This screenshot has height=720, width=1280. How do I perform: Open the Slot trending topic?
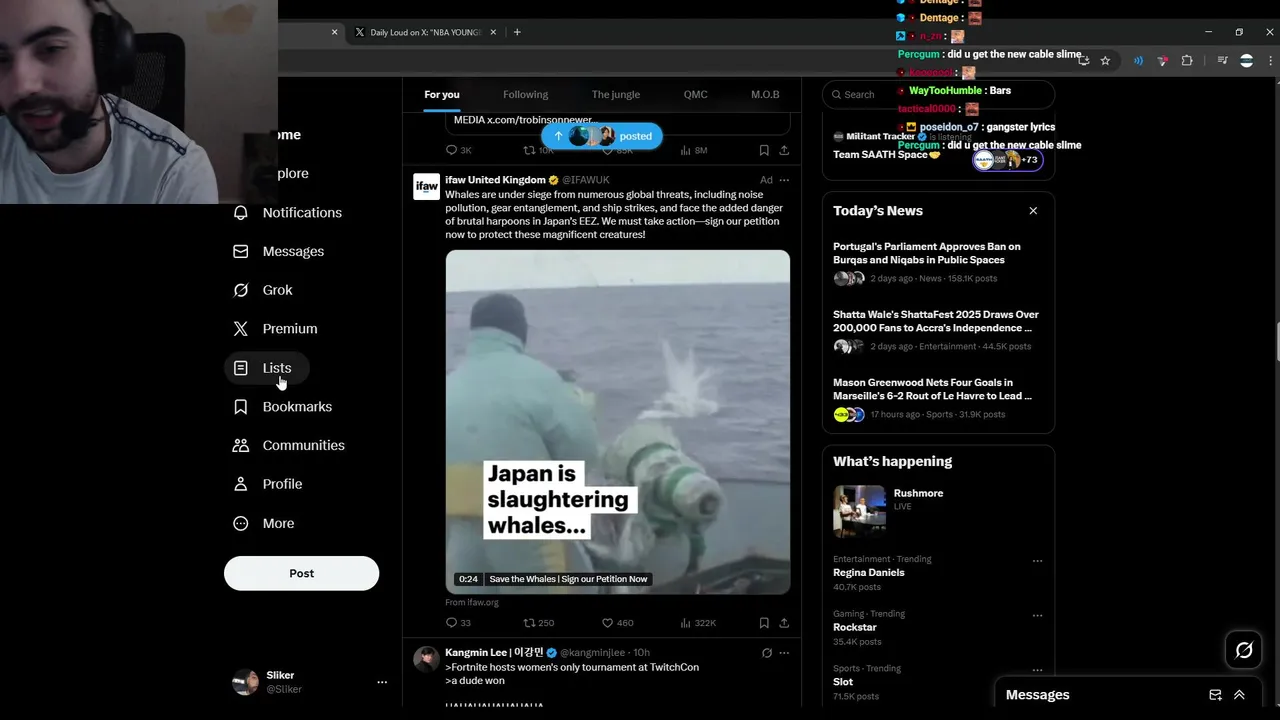(843, 682)
